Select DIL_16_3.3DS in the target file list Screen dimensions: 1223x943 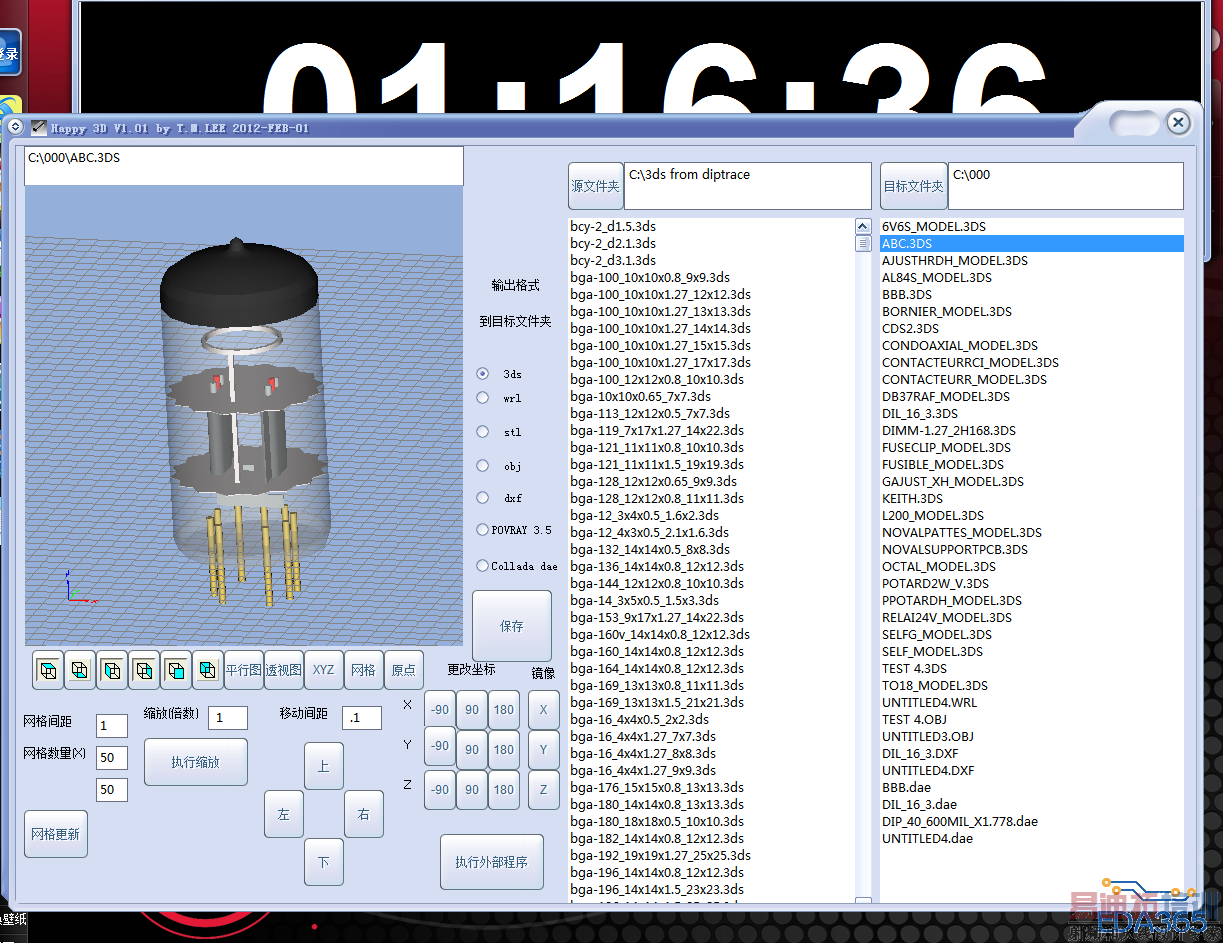click(x=919, y=413)
